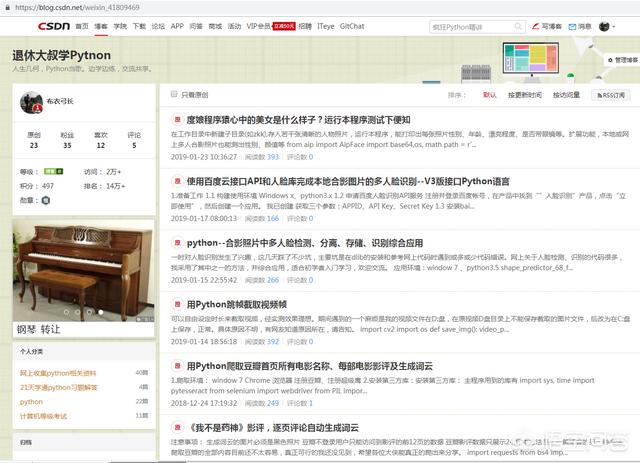Open ITeye in the navigation bar

click(x=326, y=26)
